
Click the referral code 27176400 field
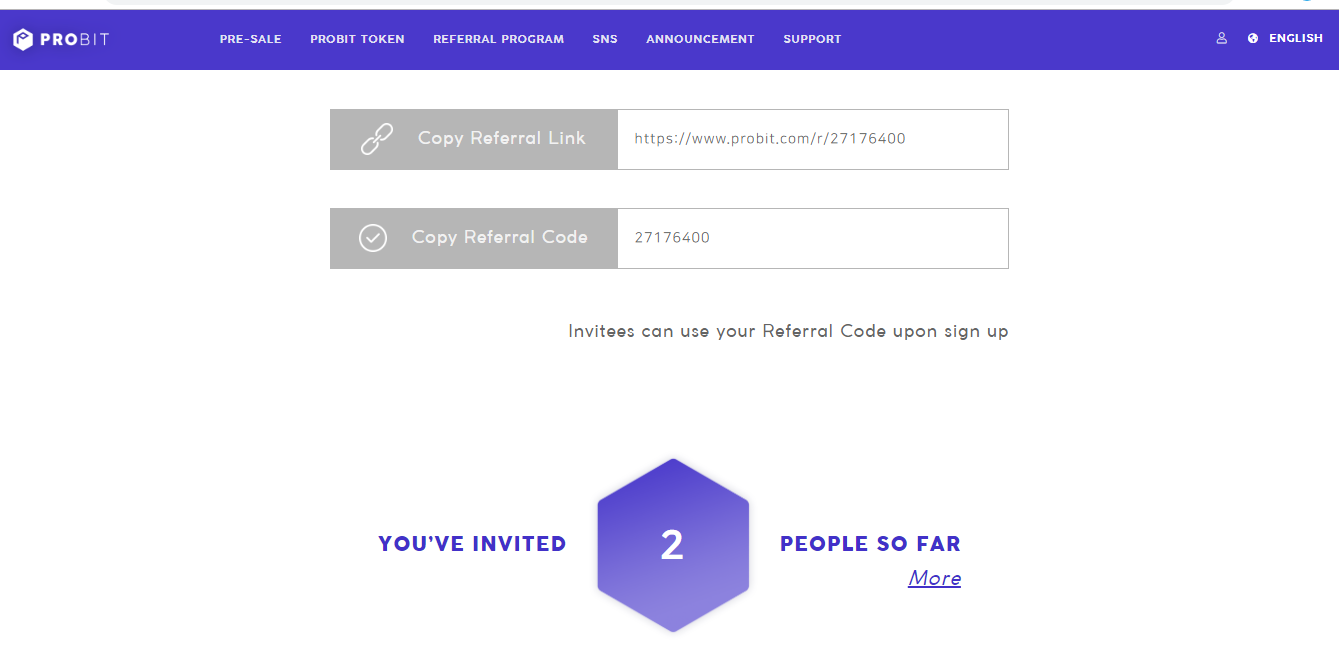813,238
